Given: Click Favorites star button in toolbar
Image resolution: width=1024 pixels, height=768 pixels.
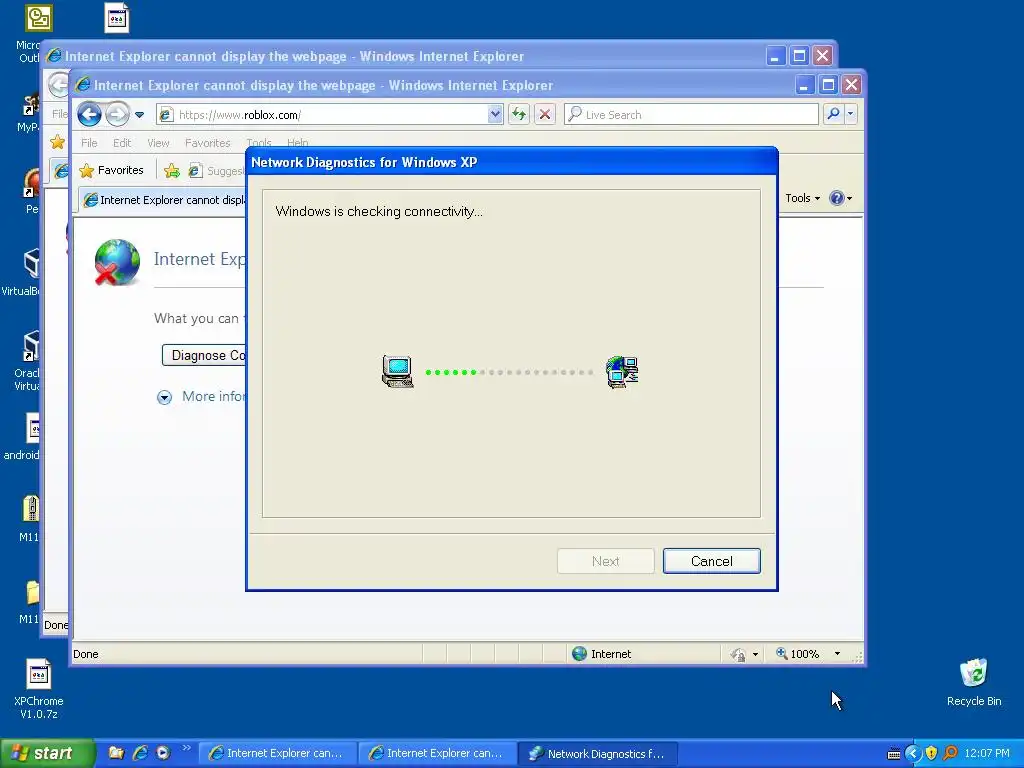Looking at the screenshot, I should click(111, 170).
